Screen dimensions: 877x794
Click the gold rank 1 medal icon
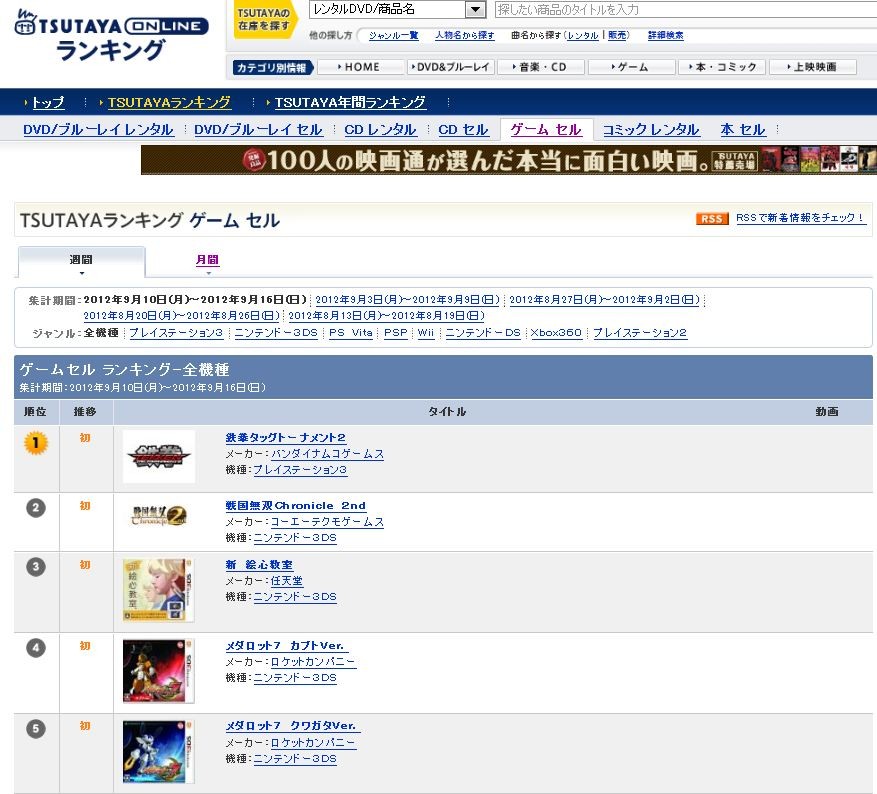[x=36, y=443]
